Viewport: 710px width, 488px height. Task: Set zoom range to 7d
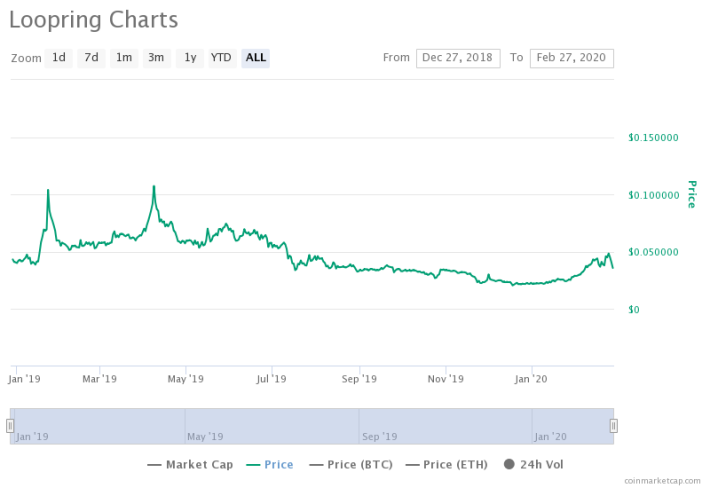coord(91,58)
